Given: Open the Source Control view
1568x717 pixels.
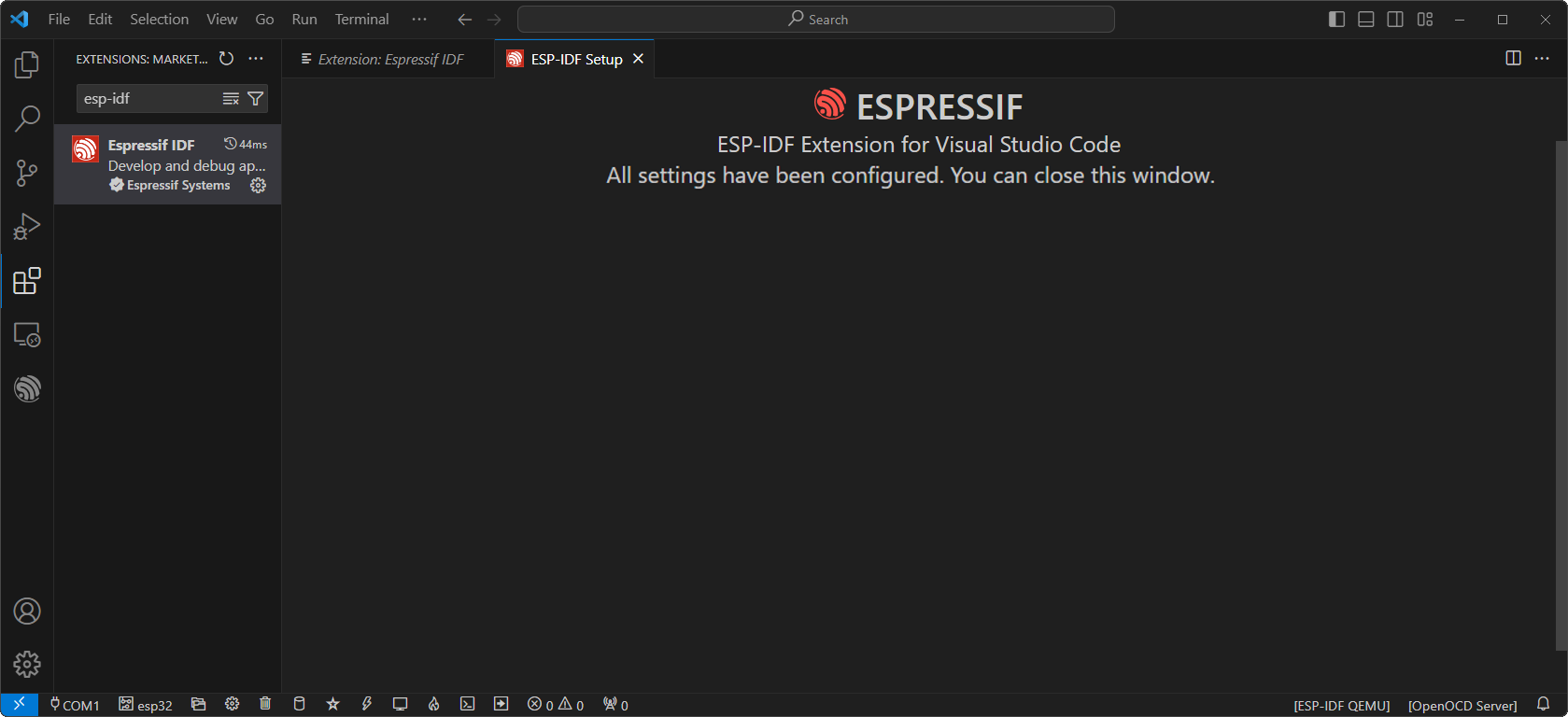Looking at the screenshot, I should point(27,173).
